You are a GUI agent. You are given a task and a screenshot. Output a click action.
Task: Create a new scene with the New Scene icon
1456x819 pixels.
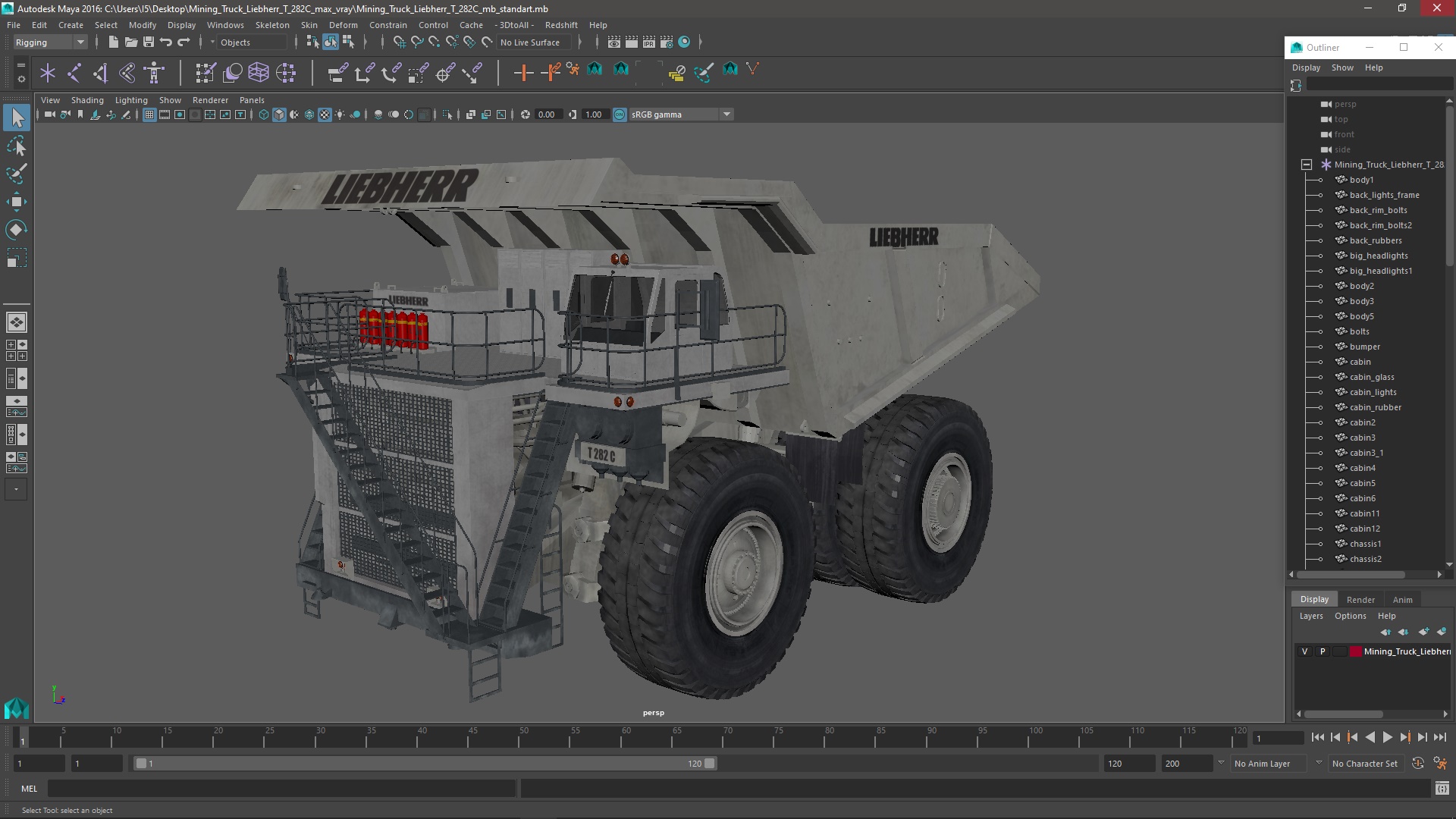click(113, 42)
